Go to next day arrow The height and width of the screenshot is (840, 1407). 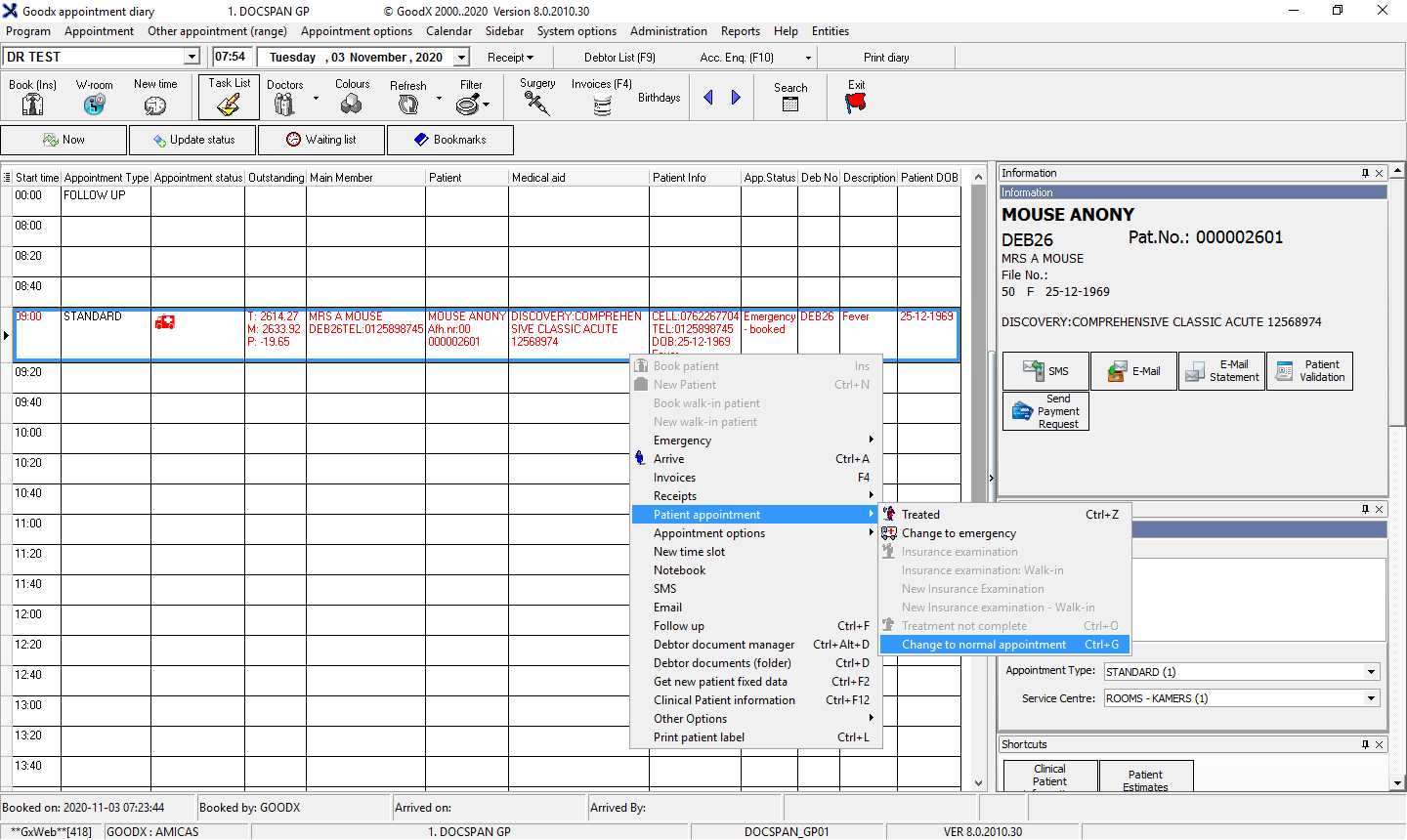point(736,98)
